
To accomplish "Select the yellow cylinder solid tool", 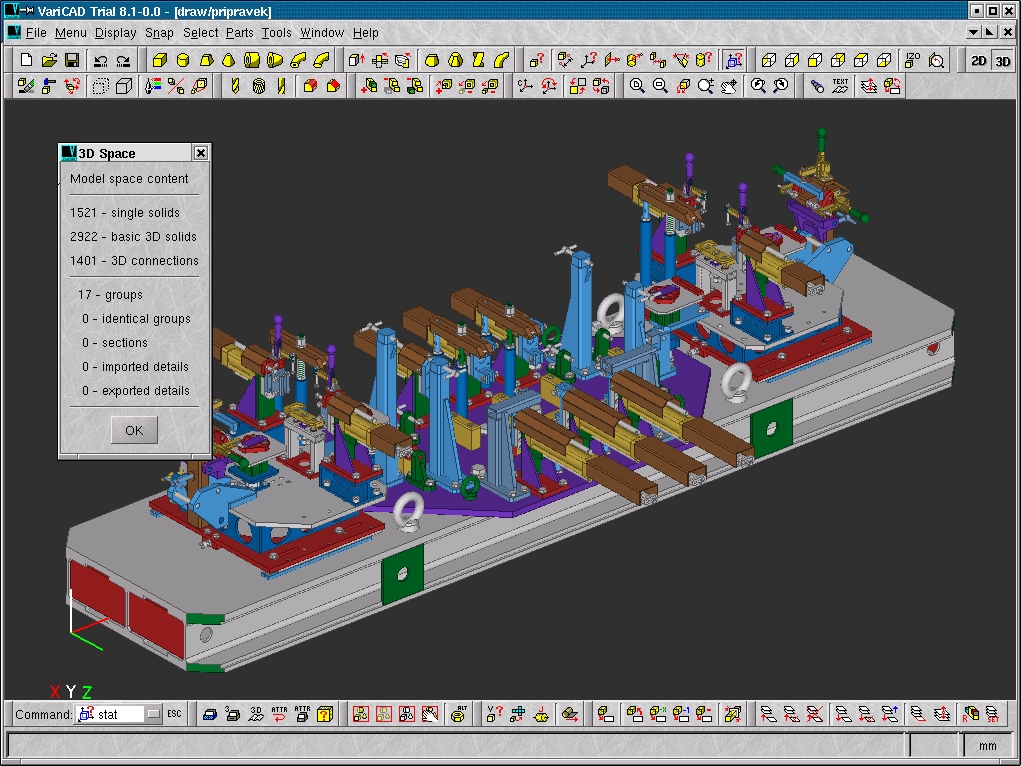I will pyautogui.click(x=181, y=60).
